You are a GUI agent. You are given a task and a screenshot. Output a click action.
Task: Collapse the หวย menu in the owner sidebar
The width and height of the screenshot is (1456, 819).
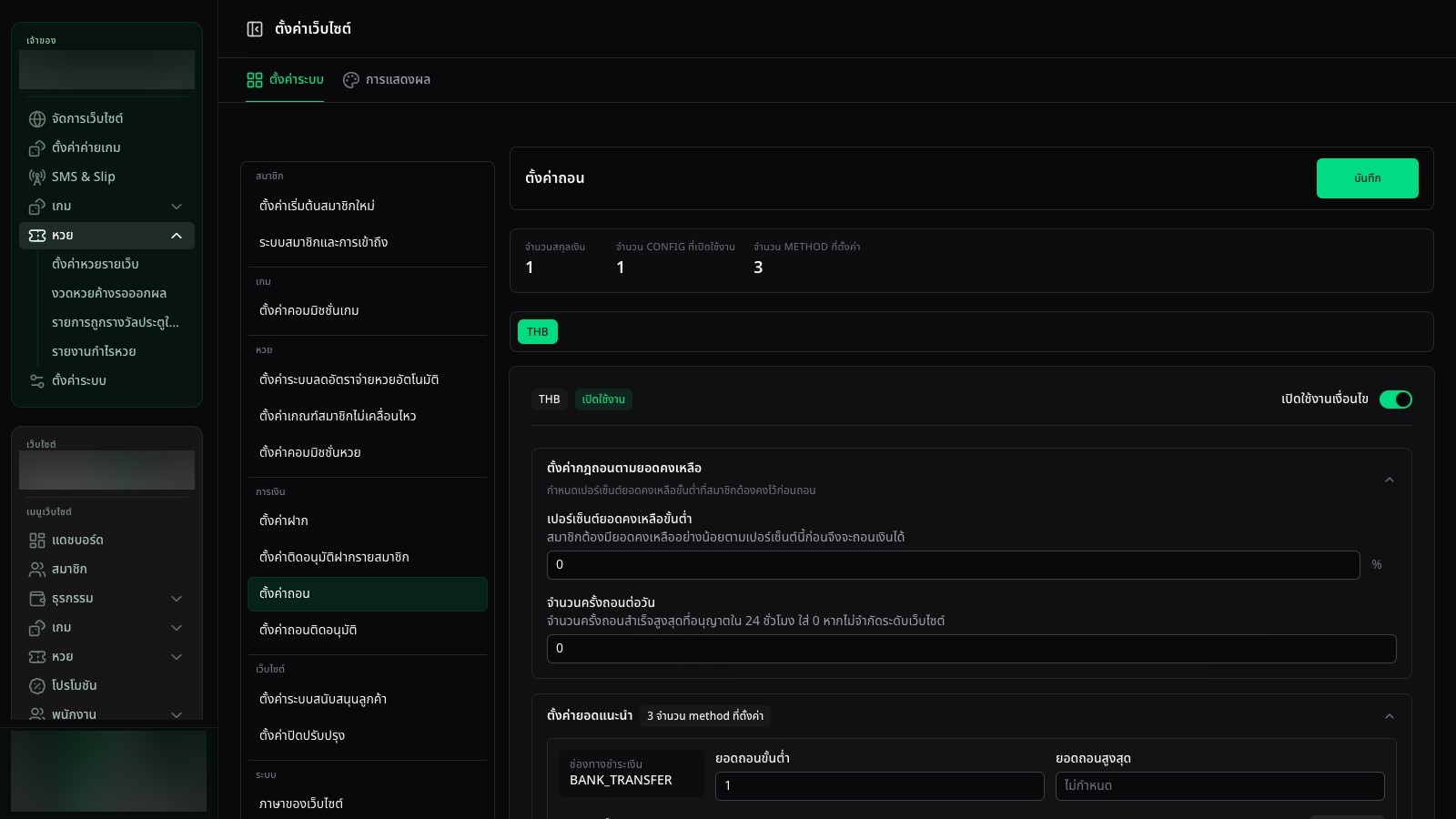(x=177, y=236)
